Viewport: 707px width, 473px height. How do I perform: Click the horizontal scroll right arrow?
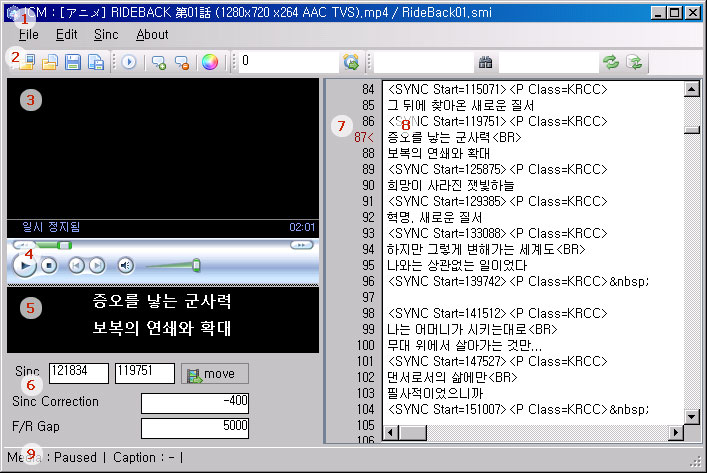(x=675, y=433)
